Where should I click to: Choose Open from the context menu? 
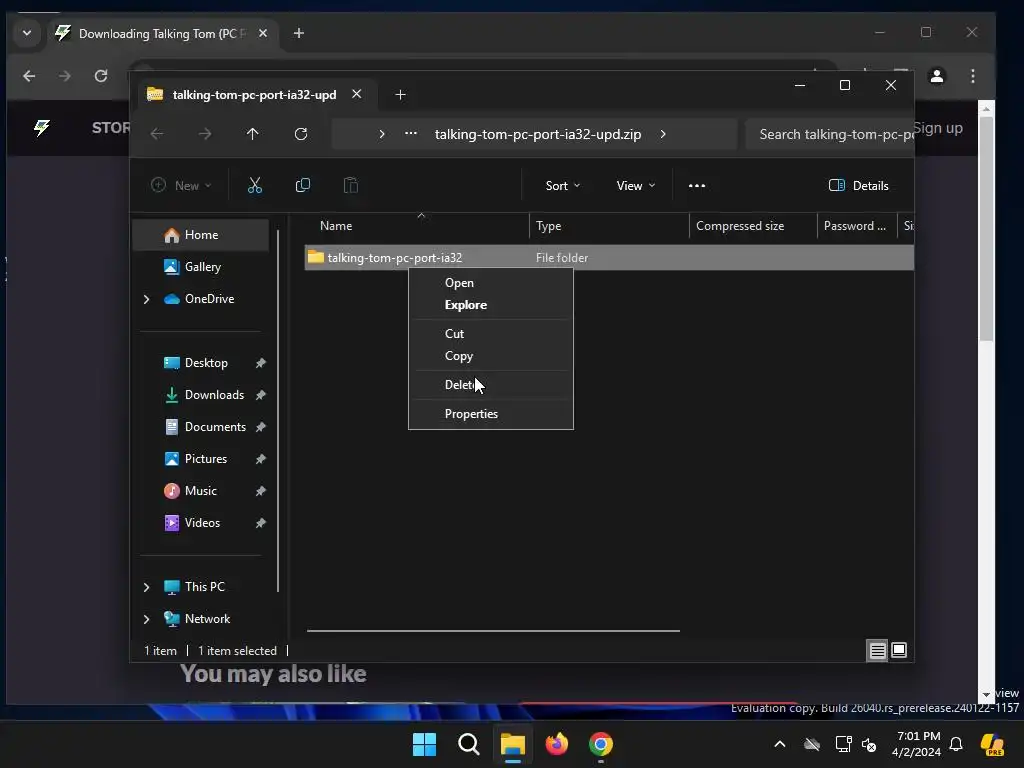pos(459,283)
